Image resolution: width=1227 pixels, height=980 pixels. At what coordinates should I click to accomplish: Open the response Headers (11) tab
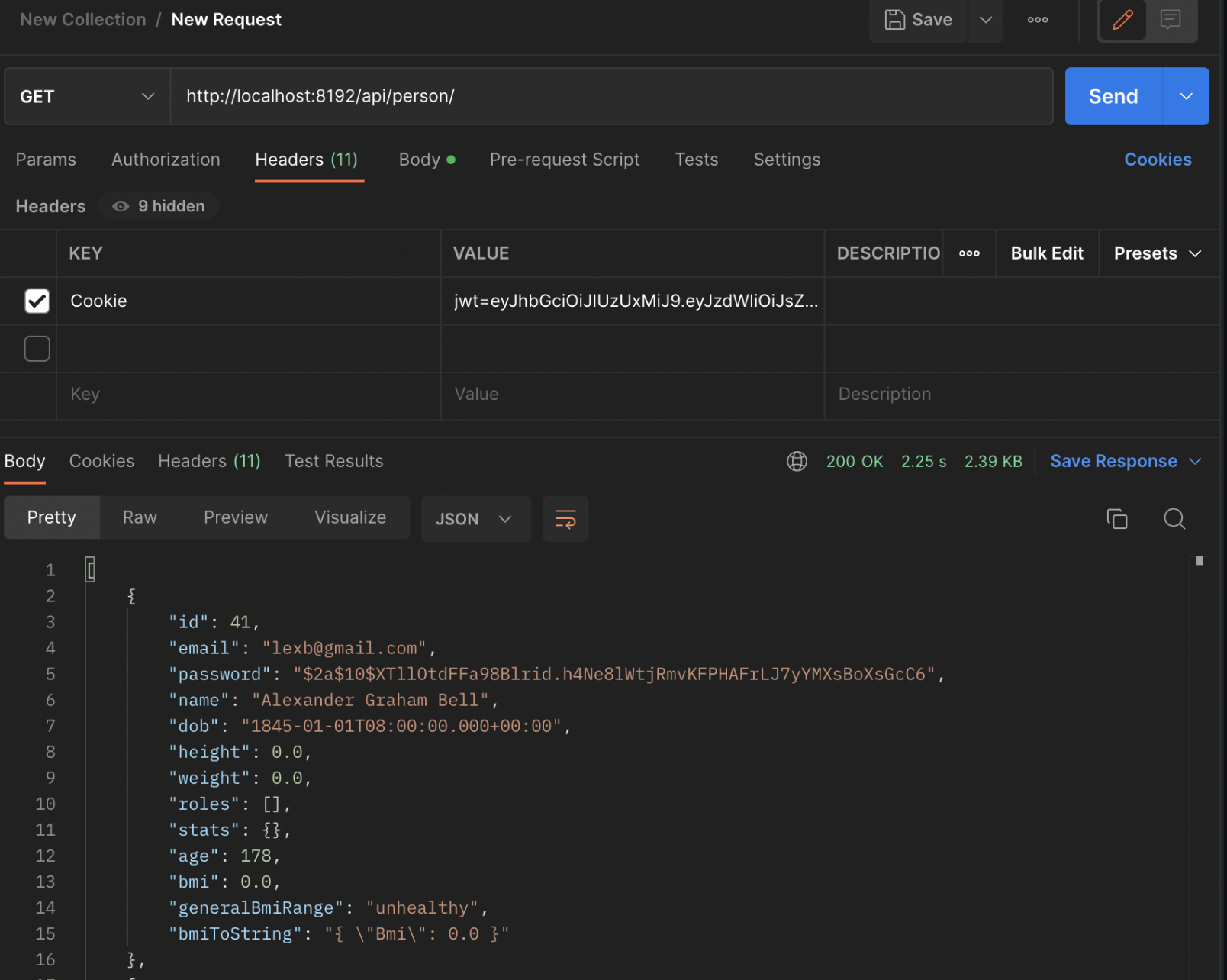pyautogui.click(x=209, y=461)
